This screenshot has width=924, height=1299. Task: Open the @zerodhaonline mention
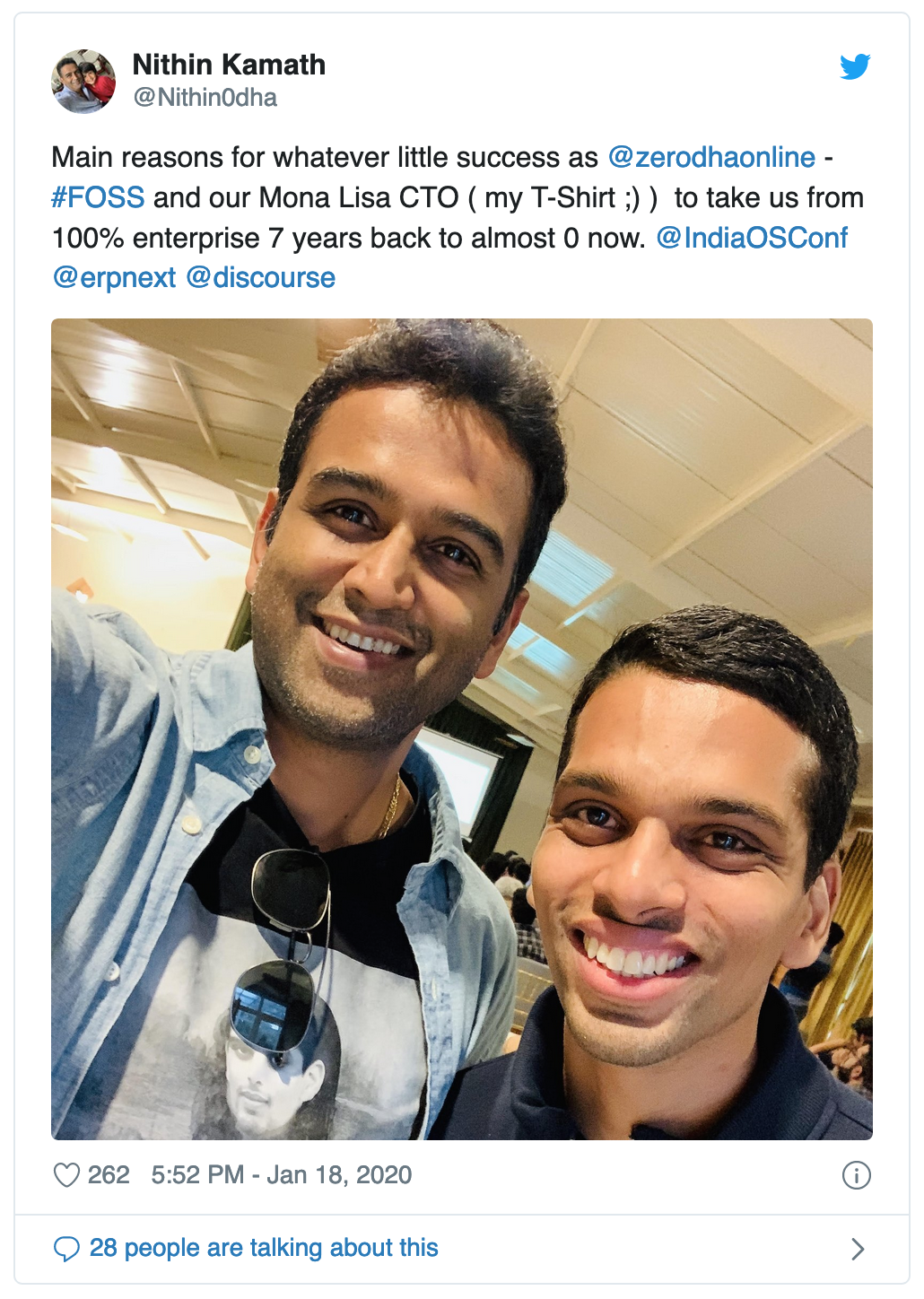711,157
